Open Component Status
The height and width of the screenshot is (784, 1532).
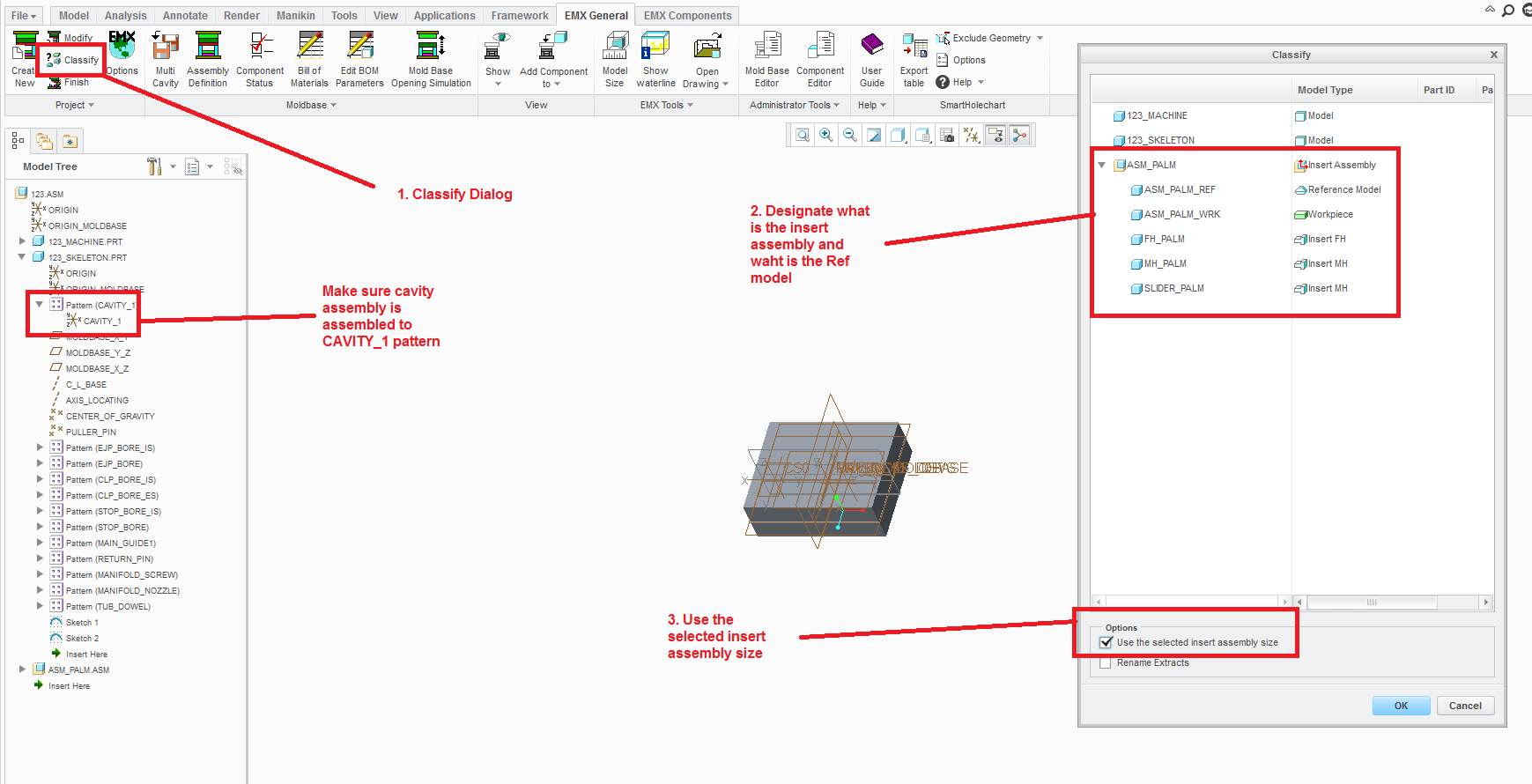(x=260, y=60)
